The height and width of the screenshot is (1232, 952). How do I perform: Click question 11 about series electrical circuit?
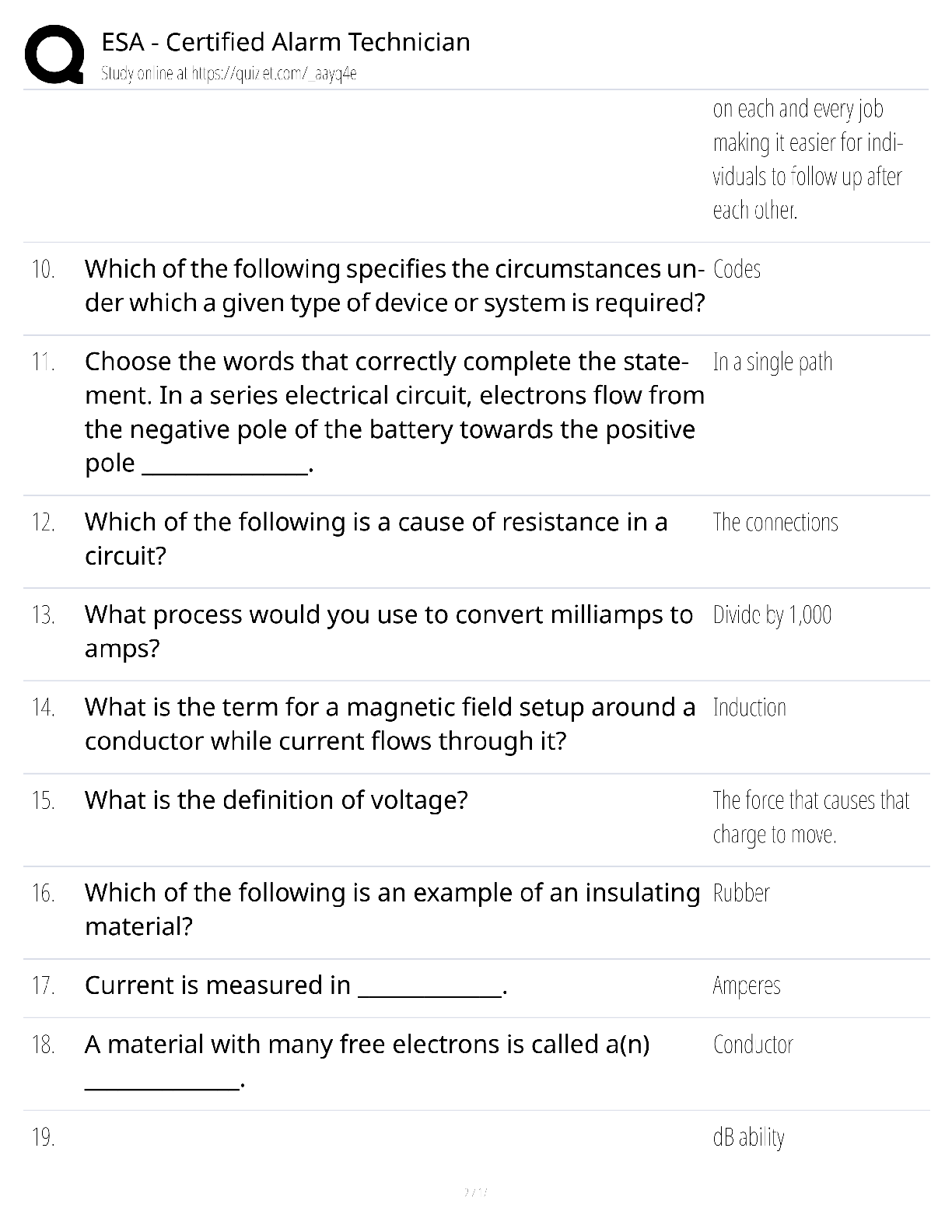[395, 412]
